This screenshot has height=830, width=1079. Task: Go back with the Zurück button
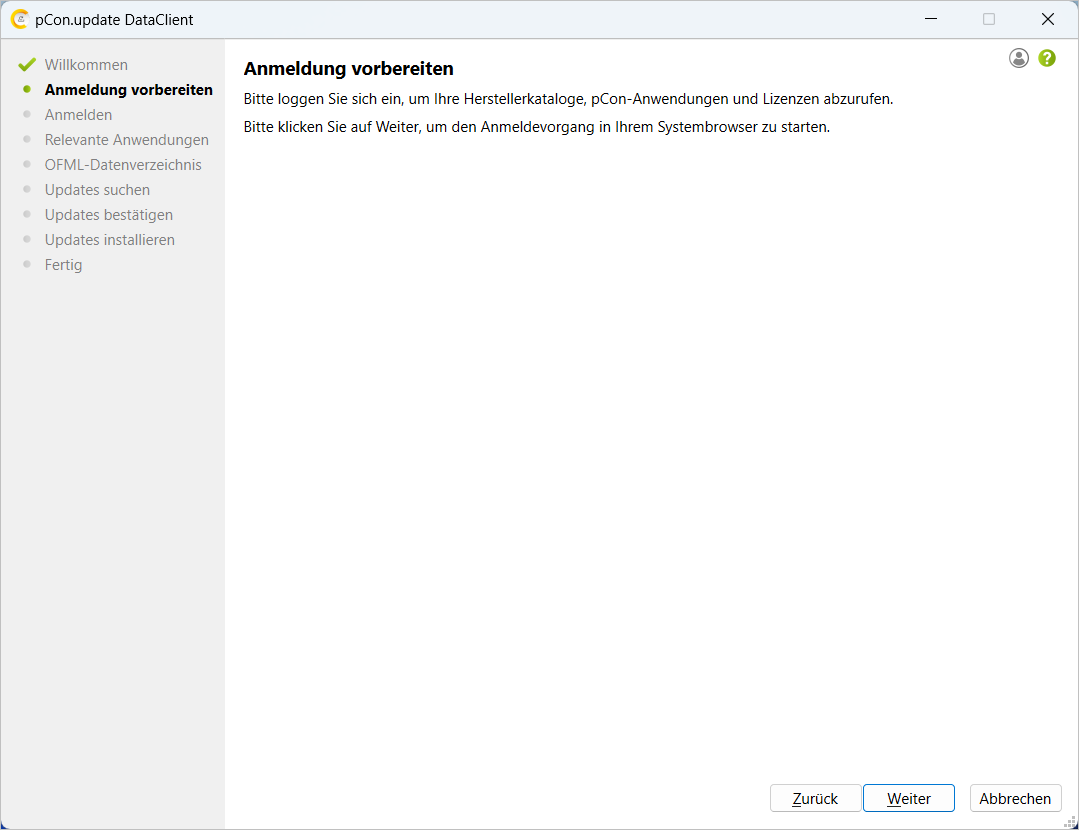pos(815,798)
